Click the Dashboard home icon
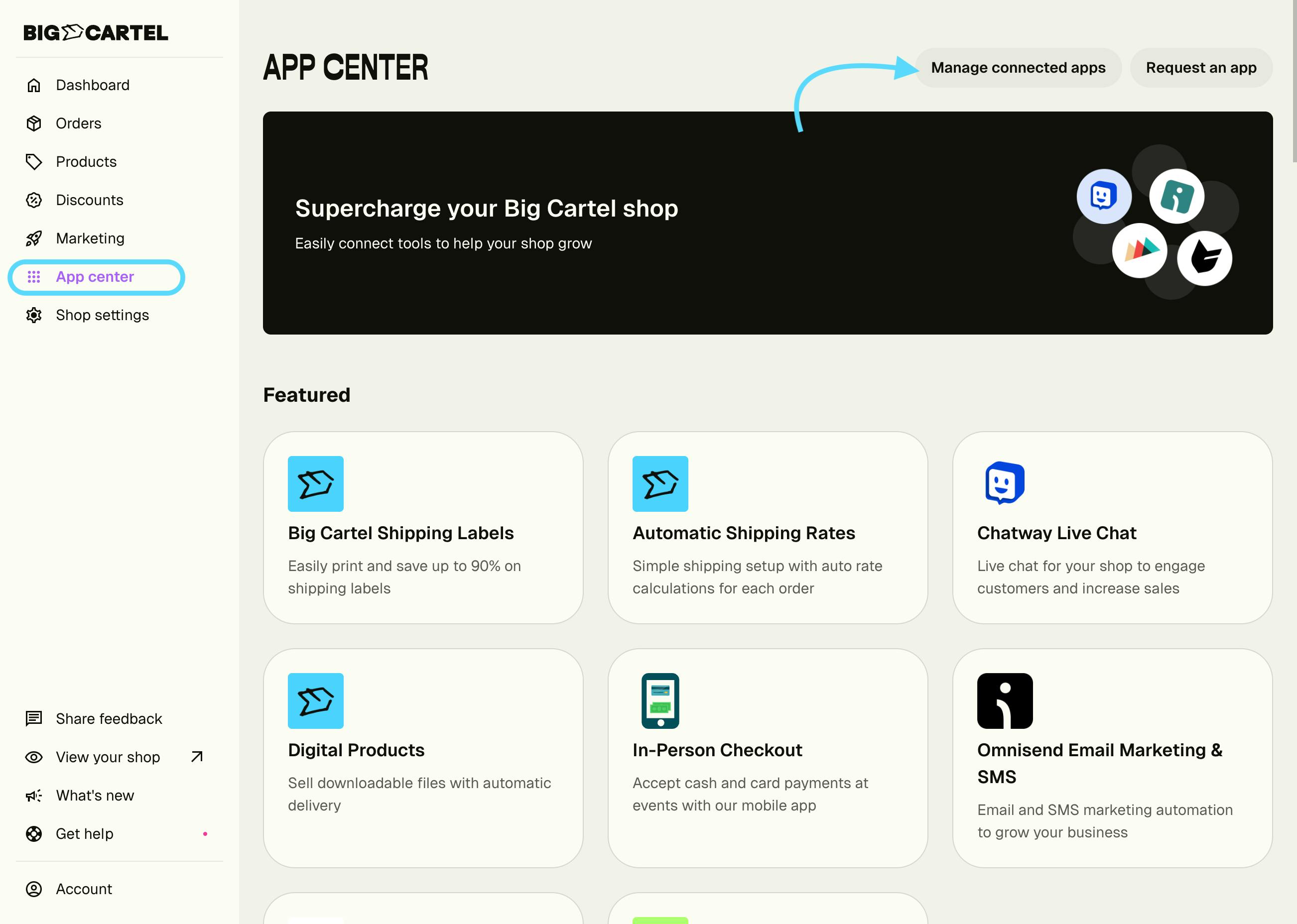Screen dimensions: 1297x924 (x=34, y=85)
